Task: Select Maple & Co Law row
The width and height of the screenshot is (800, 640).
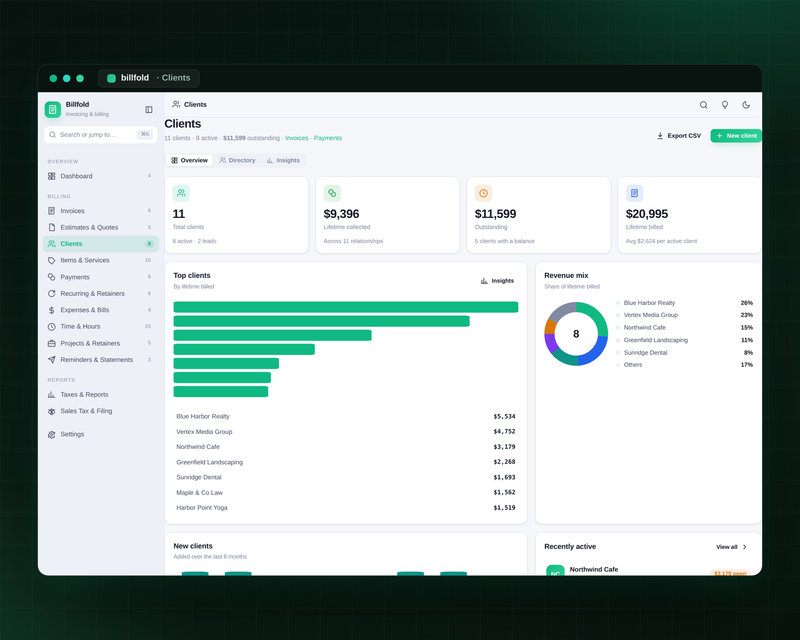Action: coord(346,493)
